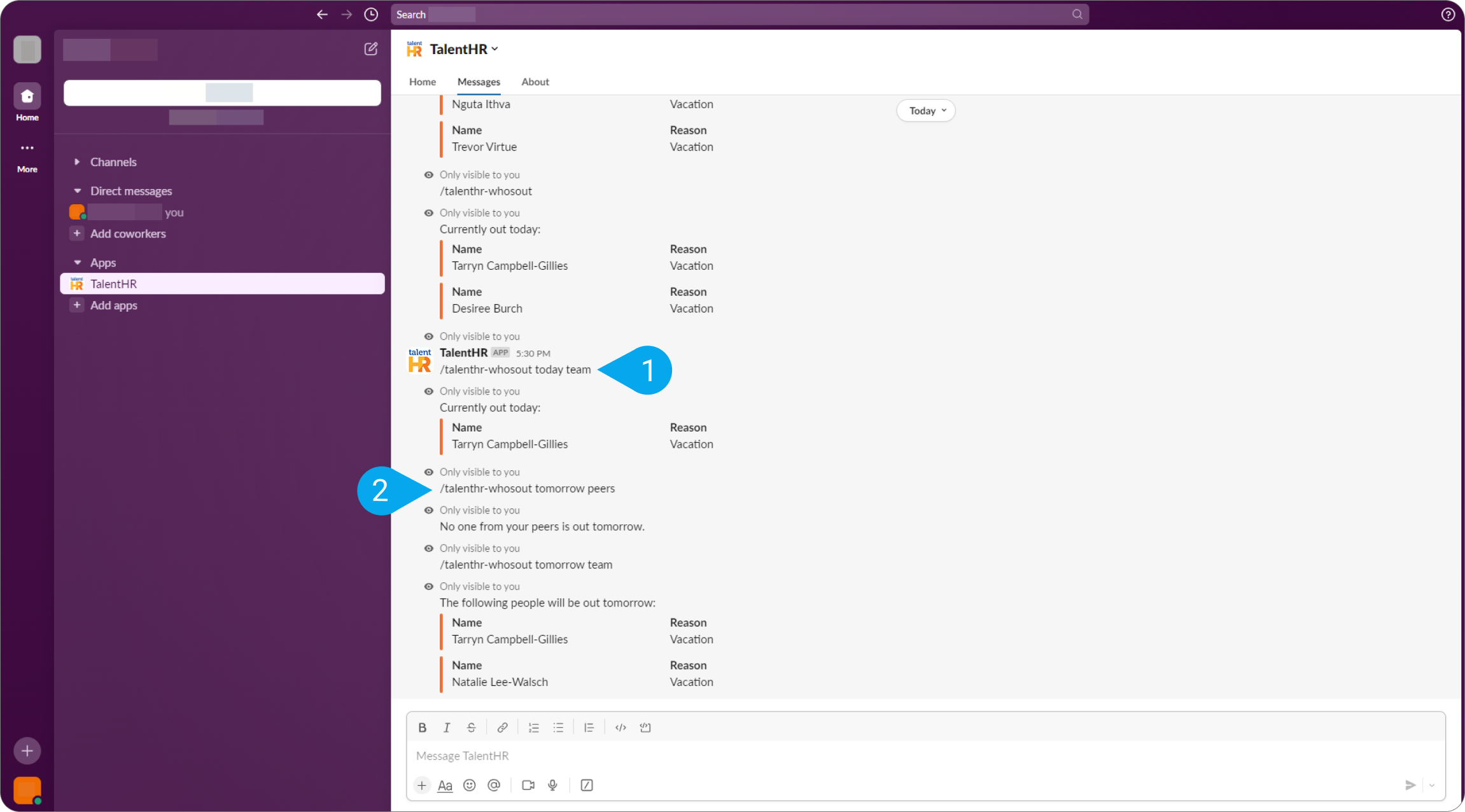1465x812 pixels.
Task: Click Add coworkers
Action: point(128,234)
